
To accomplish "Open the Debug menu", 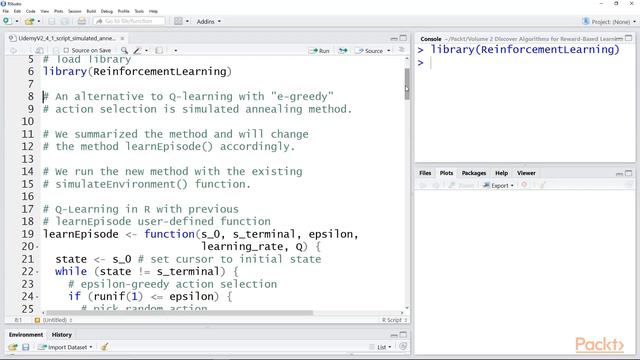I will [107, 11].
